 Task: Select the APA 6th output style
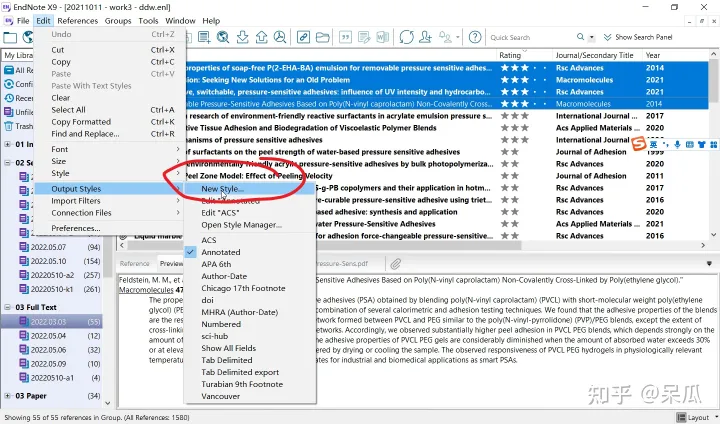click(216, 264)
